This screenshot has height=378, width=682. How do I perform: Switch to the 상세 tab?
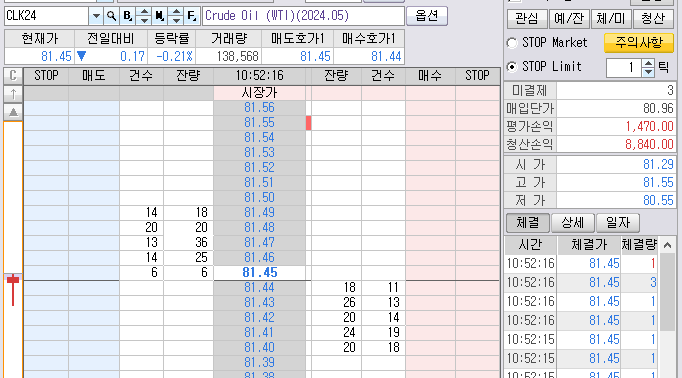[572, 223]
